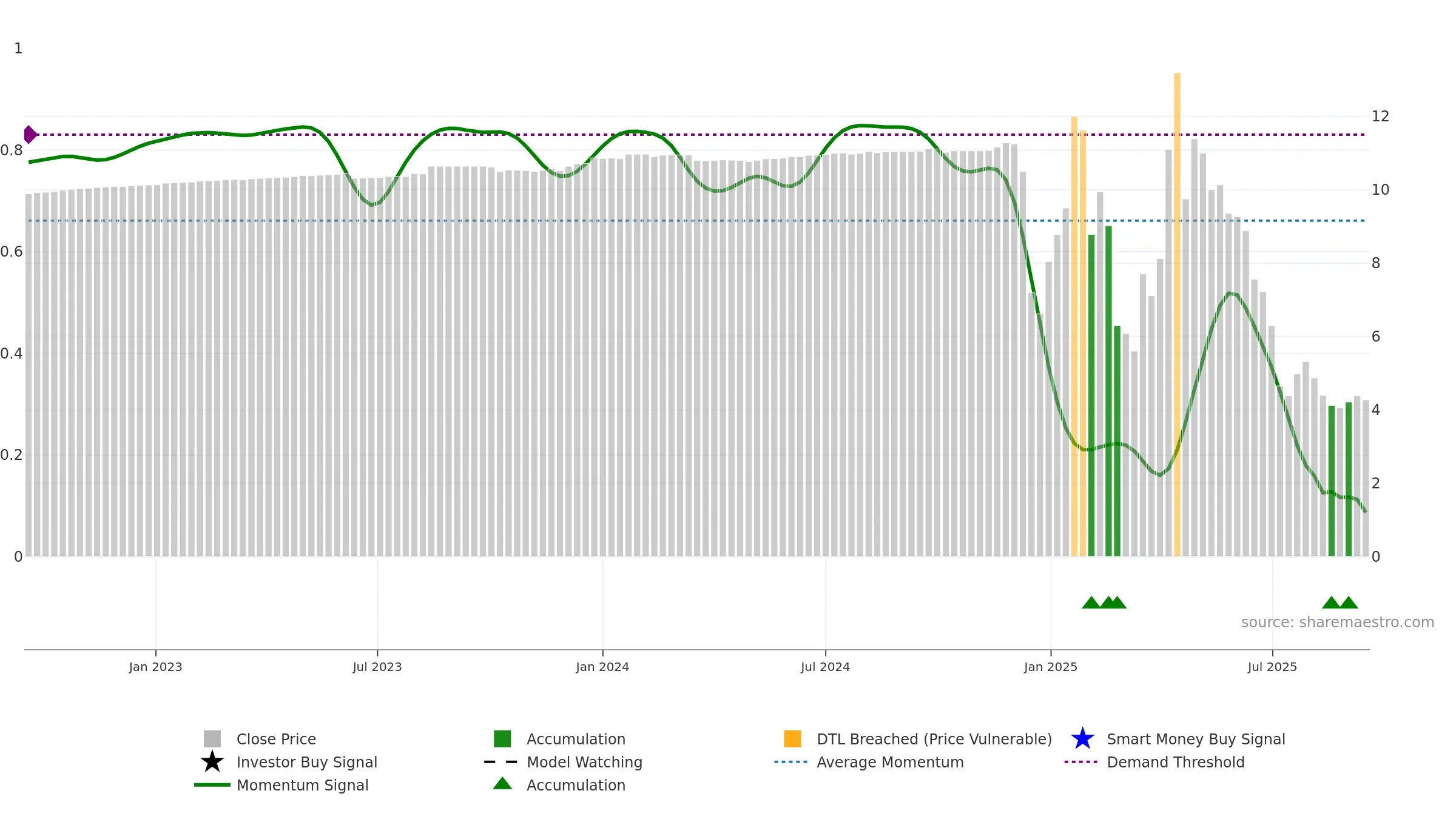Click the blue Smart Money Buy Signal star

[x=1083, y=739]
